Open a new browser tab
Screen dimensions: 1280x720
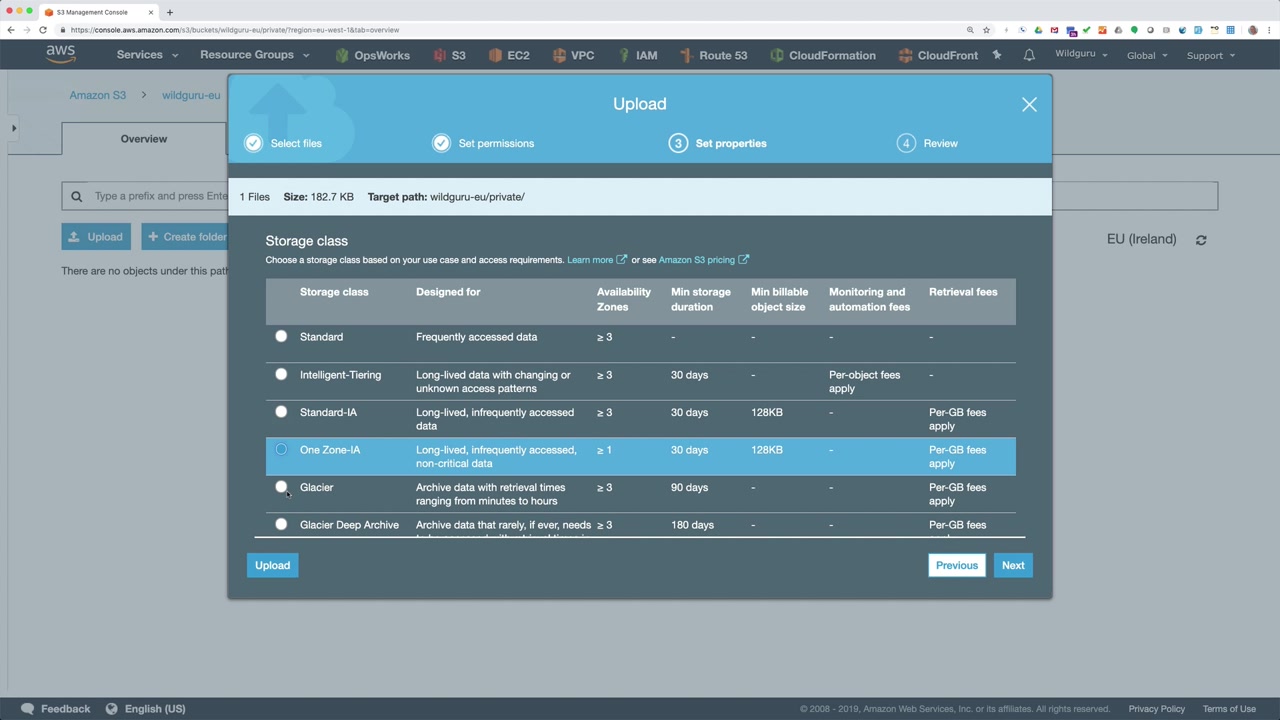[x=170, y=12]
